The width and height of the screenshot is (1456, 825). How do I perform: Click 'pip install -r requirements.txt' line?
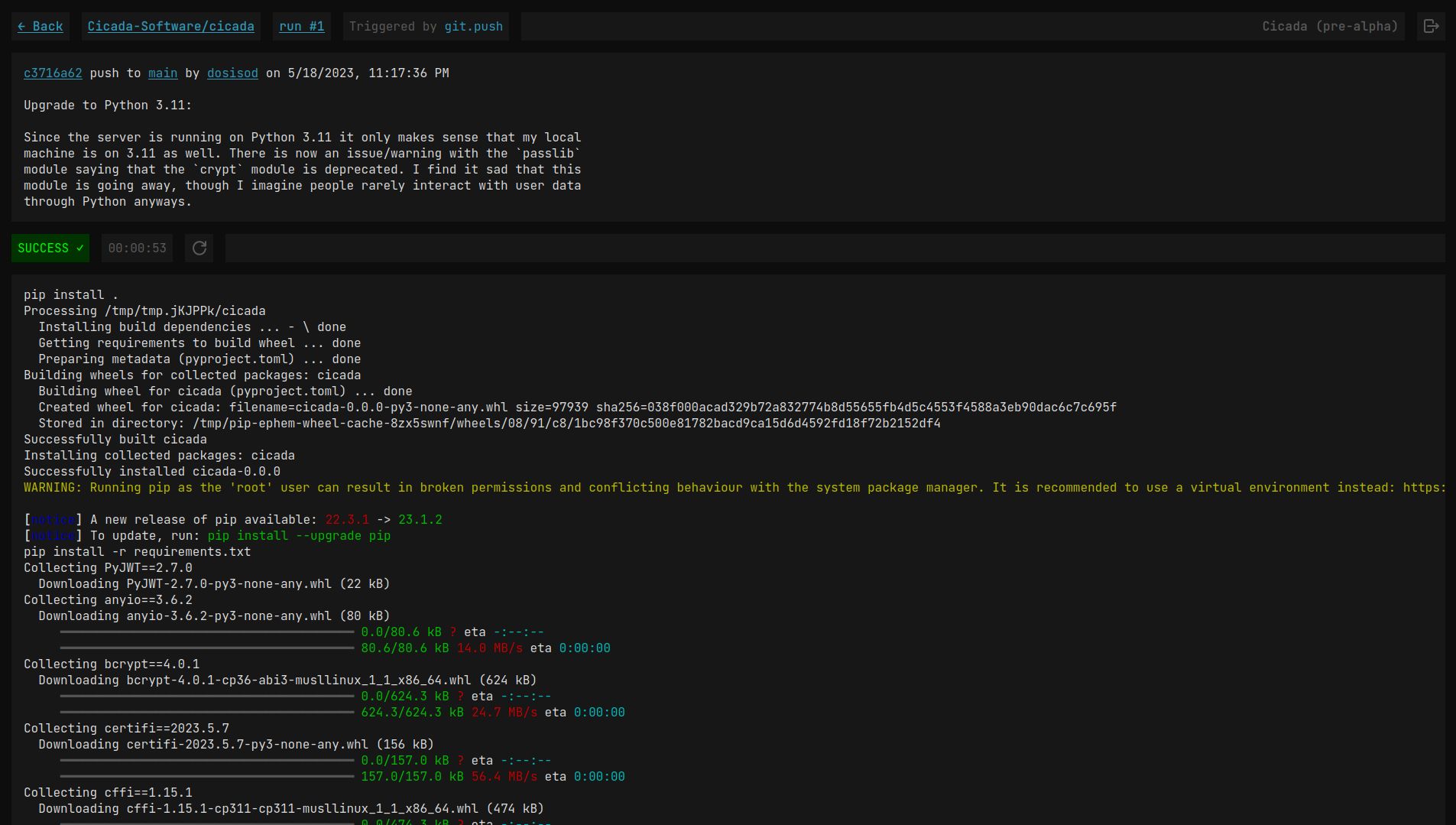138,552
